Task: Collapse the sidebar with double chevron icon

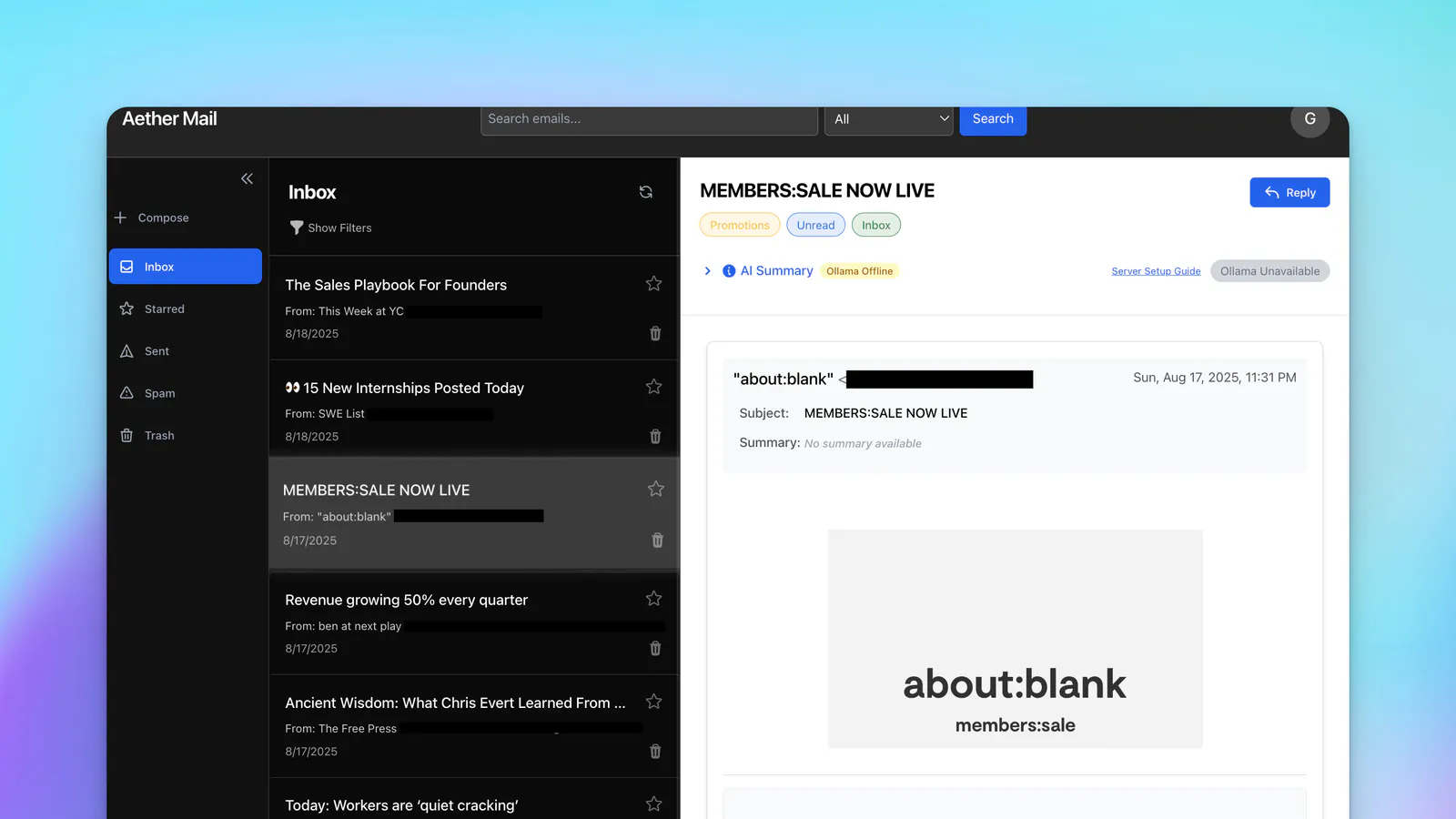Action: 247,178
